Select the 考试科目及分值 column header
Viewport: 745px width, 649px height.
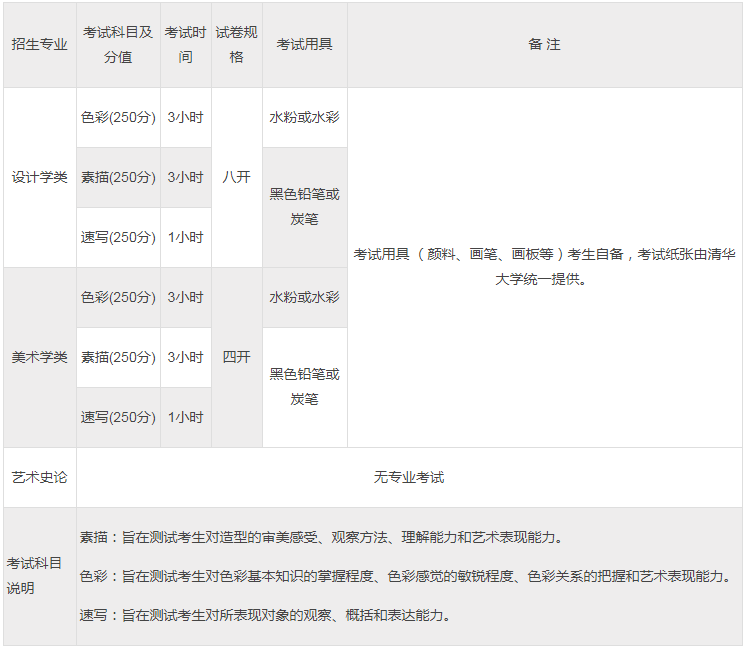118,45
